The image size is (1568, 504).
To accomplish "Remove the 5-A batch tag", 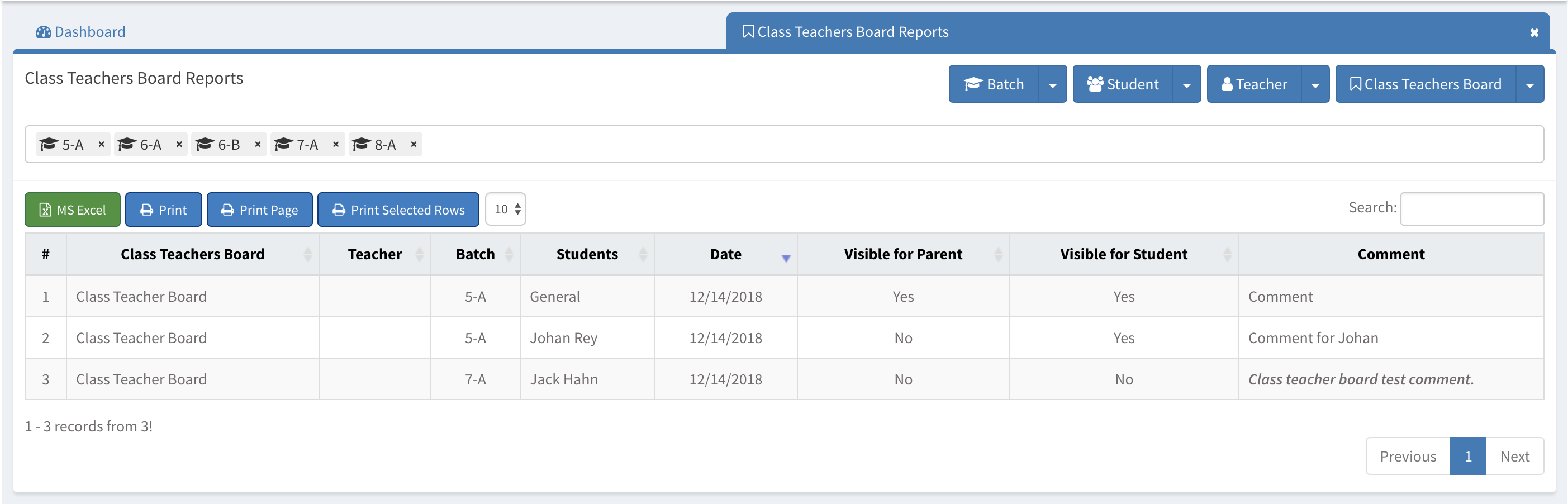I will [101, 144].
